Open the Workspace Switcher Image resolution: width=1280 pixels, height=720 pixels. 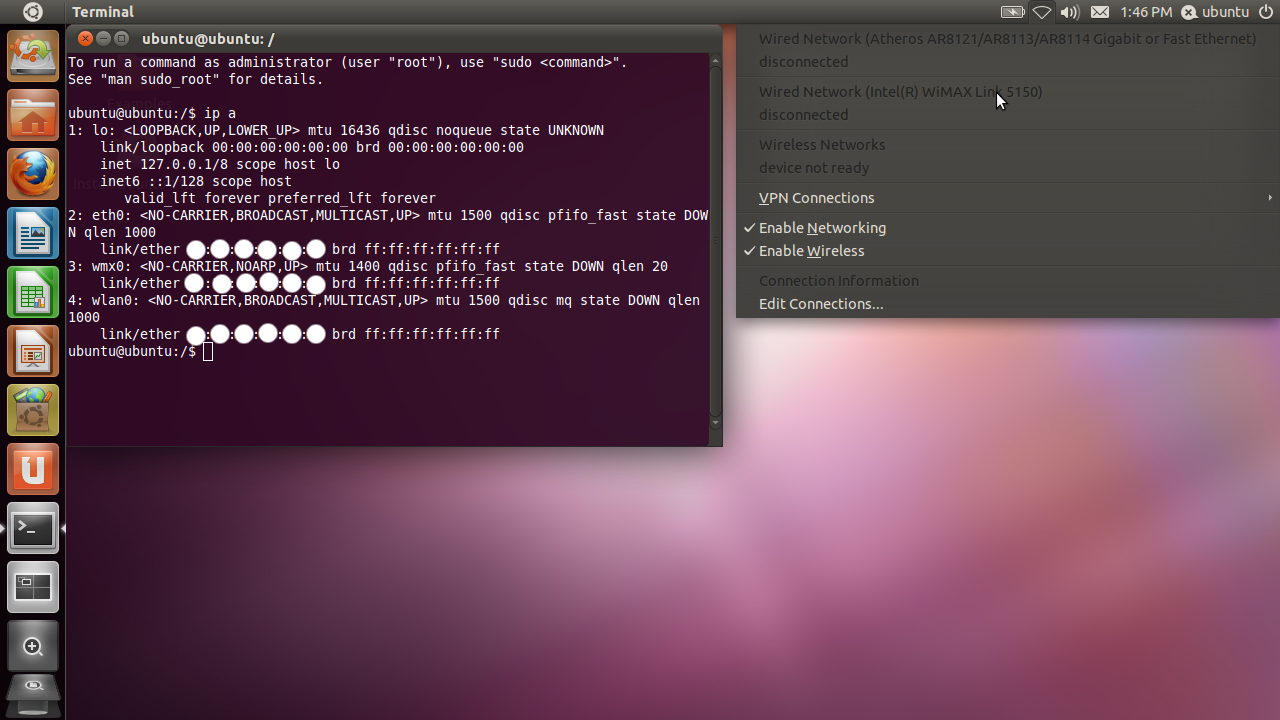(33, 587)
